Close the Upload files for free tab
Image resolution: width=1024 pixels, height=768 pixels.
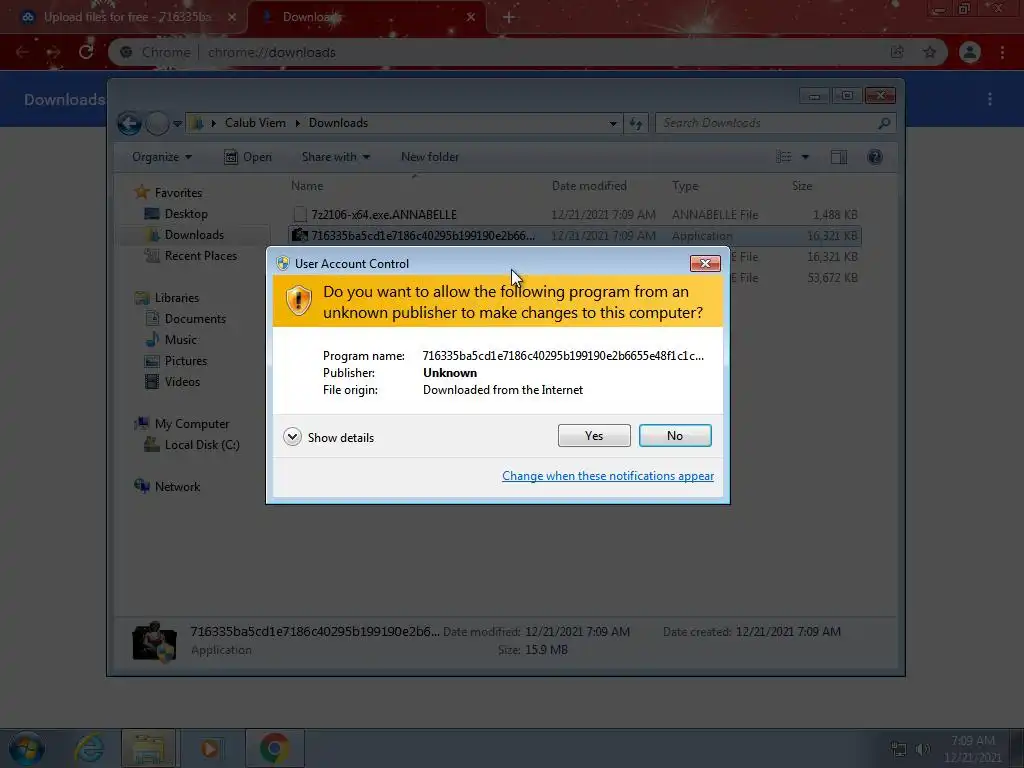[232, 17]
